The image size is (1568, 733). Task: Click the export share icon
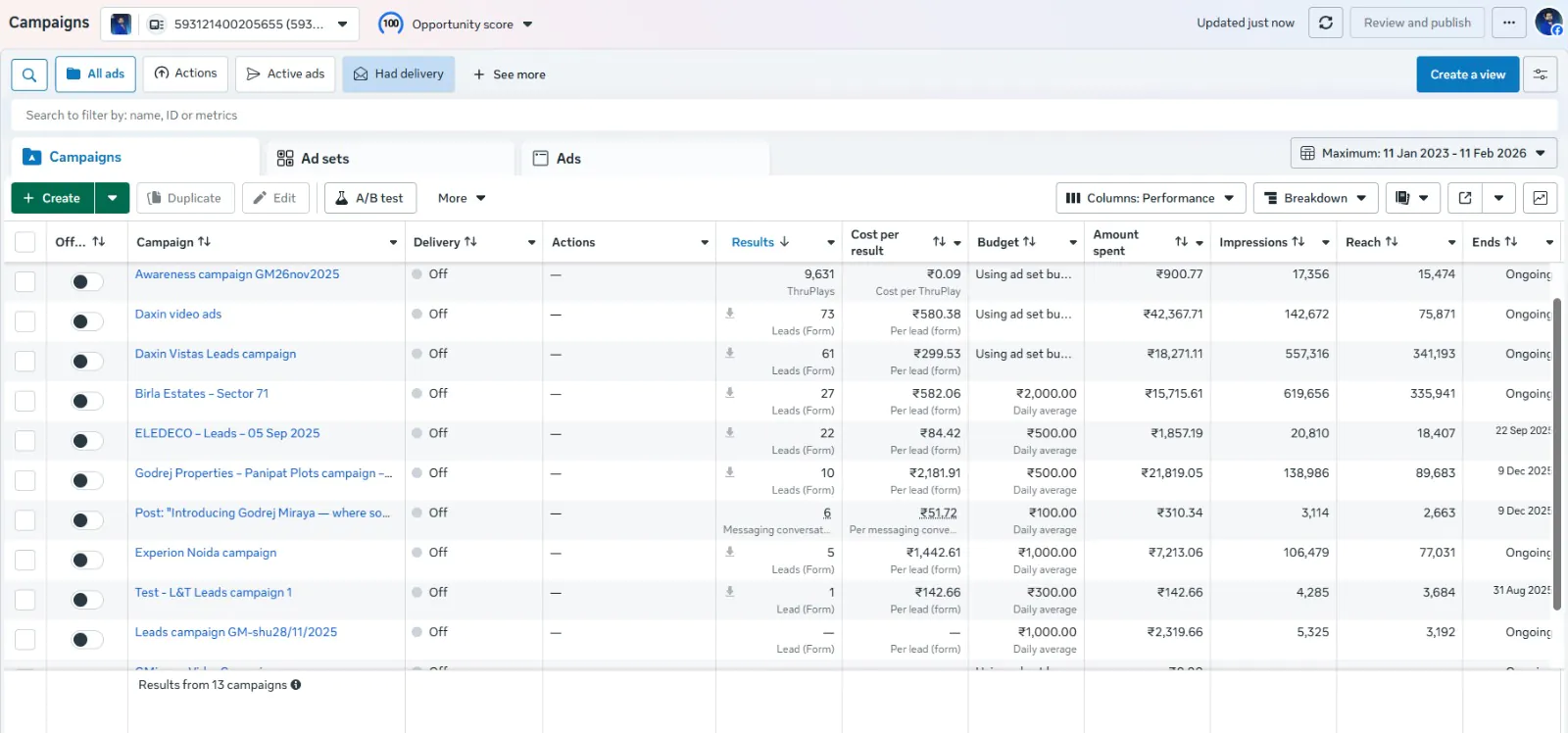pos(1465,198)
